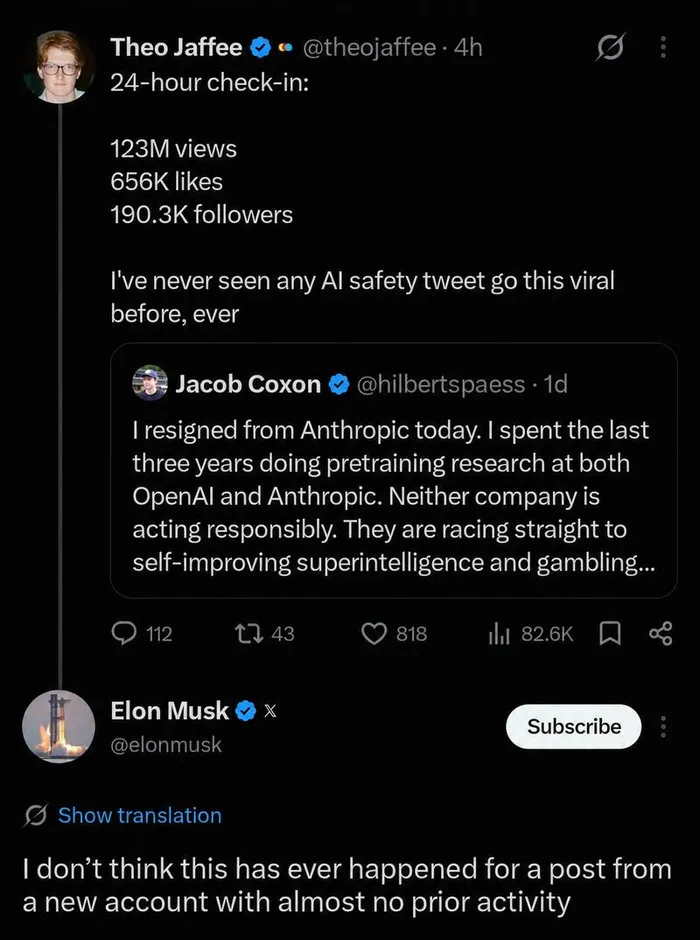The height and width of the screenshot is (940, 700).
Task: Click the Grok icon beside Theo's post
Action: tap(611, 47)
